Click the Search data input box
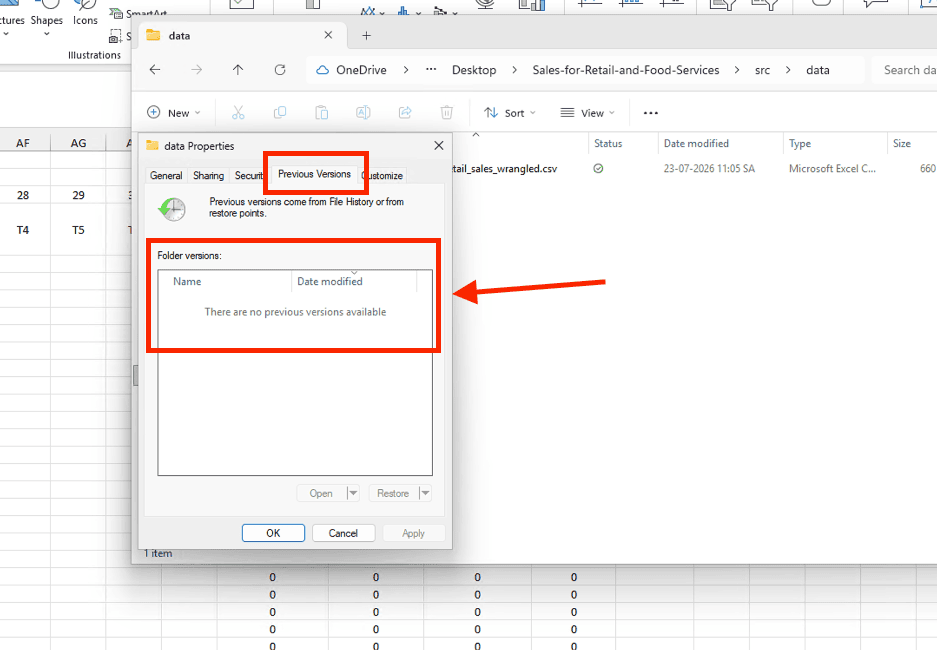937x650 pixels. coord(904,70)
